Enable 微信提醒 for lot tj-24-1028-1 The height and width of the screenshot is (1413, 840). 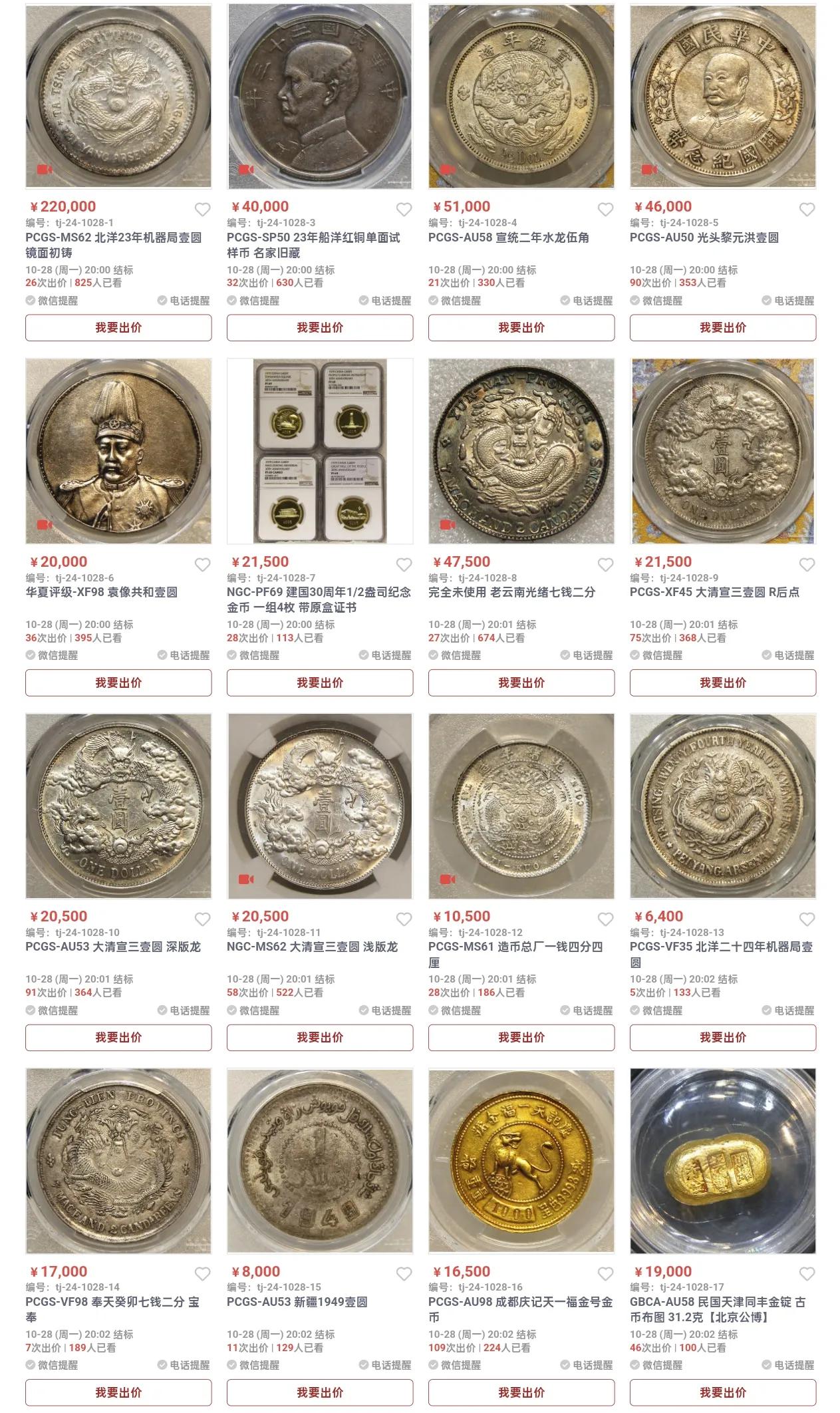[x=52, y=301]
